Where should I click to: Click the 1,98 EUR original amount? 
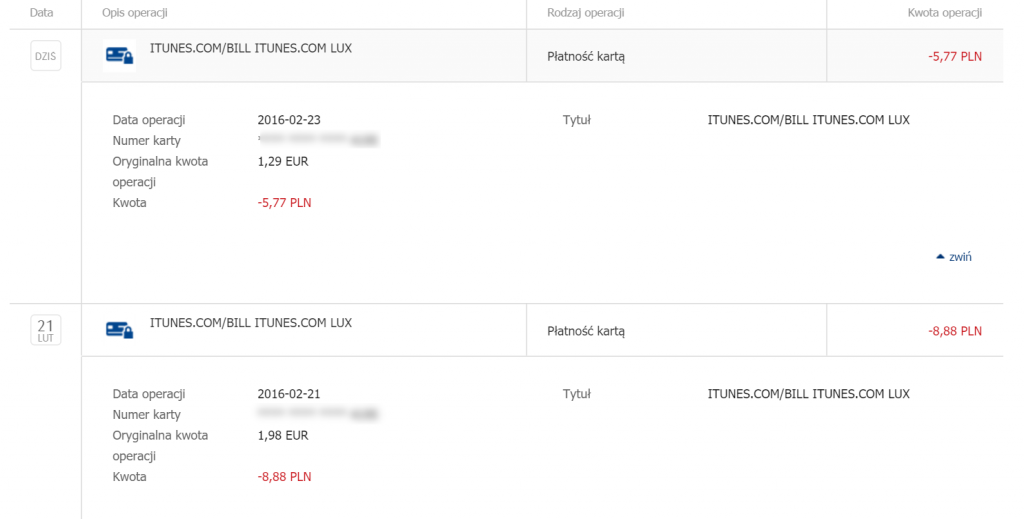click(283, 435)
